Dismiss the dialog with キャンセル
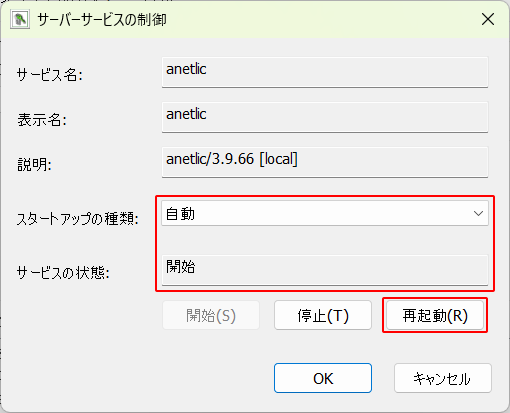 443,378
